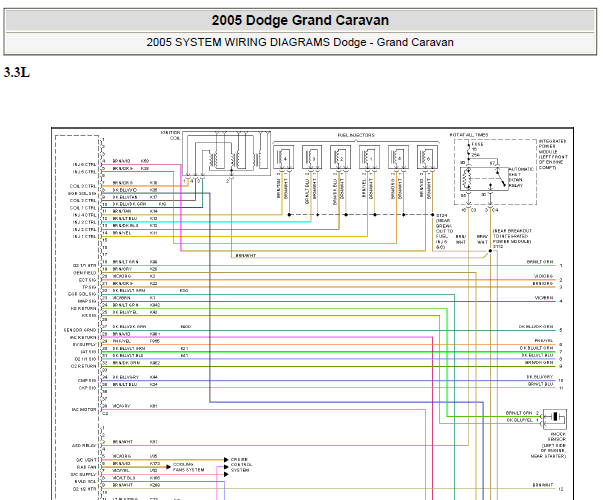Click fuel injector number 3 symbol

point(312,157)
